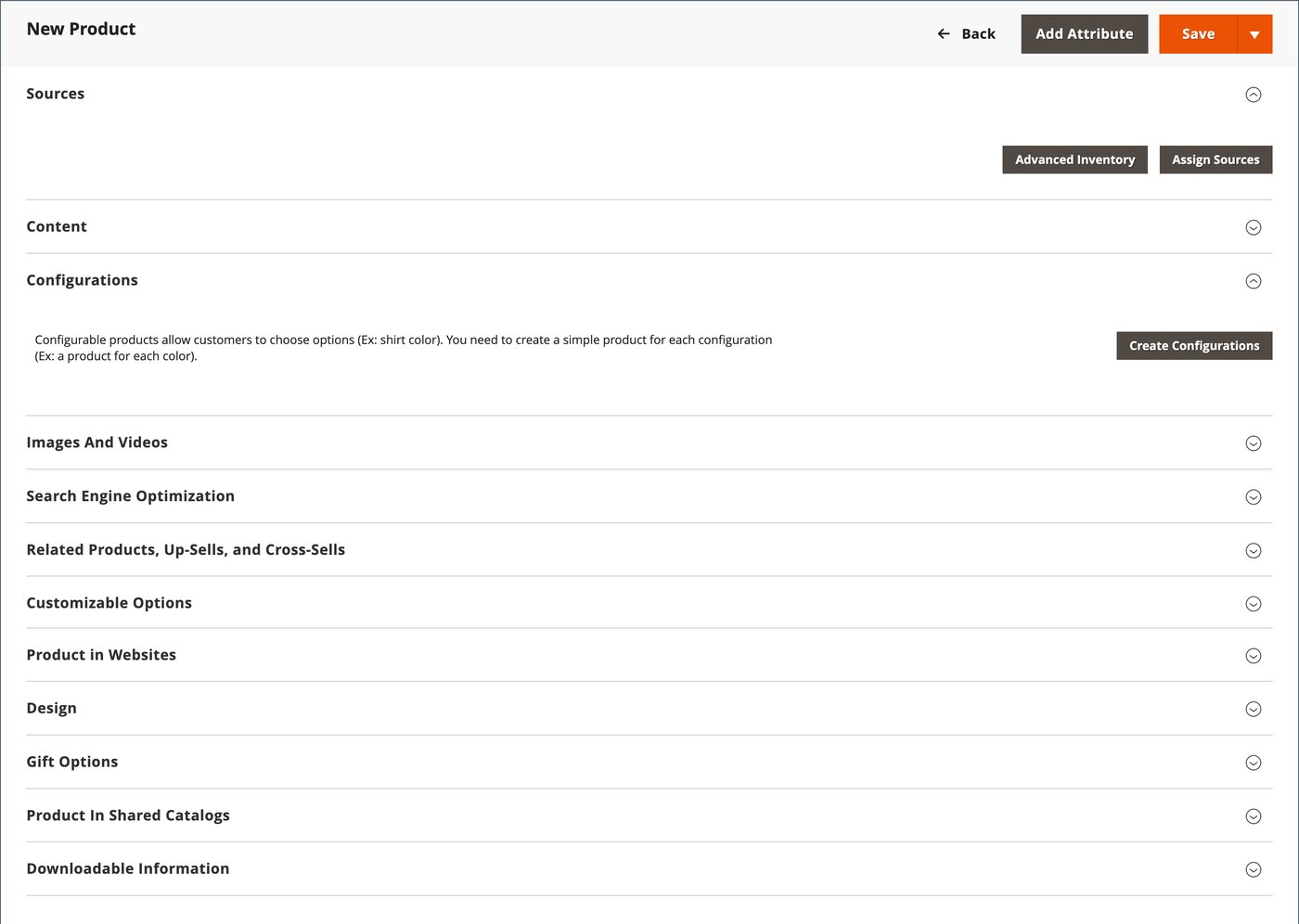Click the Content section title

click(57, 226)
